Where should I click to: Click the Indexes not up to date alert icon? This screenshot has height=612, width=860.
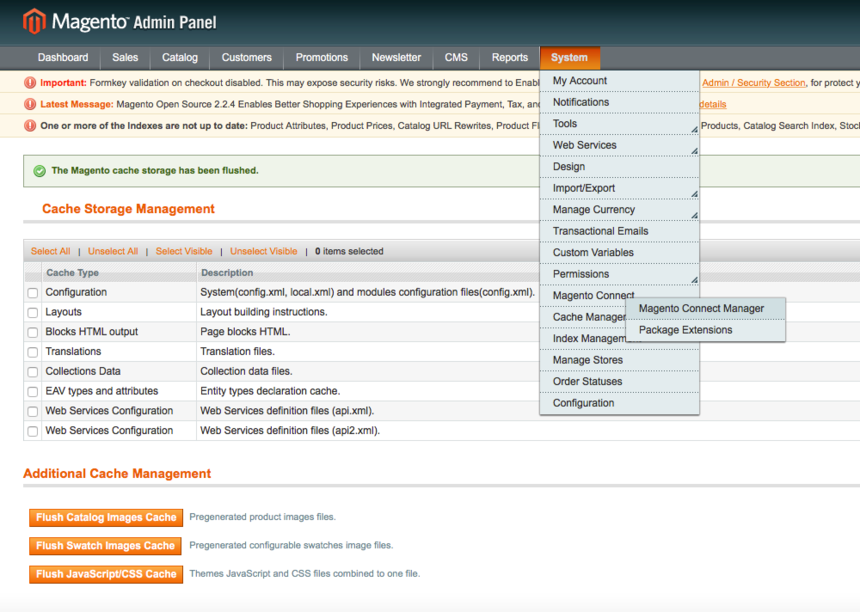pyautogui.click(x=30, y=126)
